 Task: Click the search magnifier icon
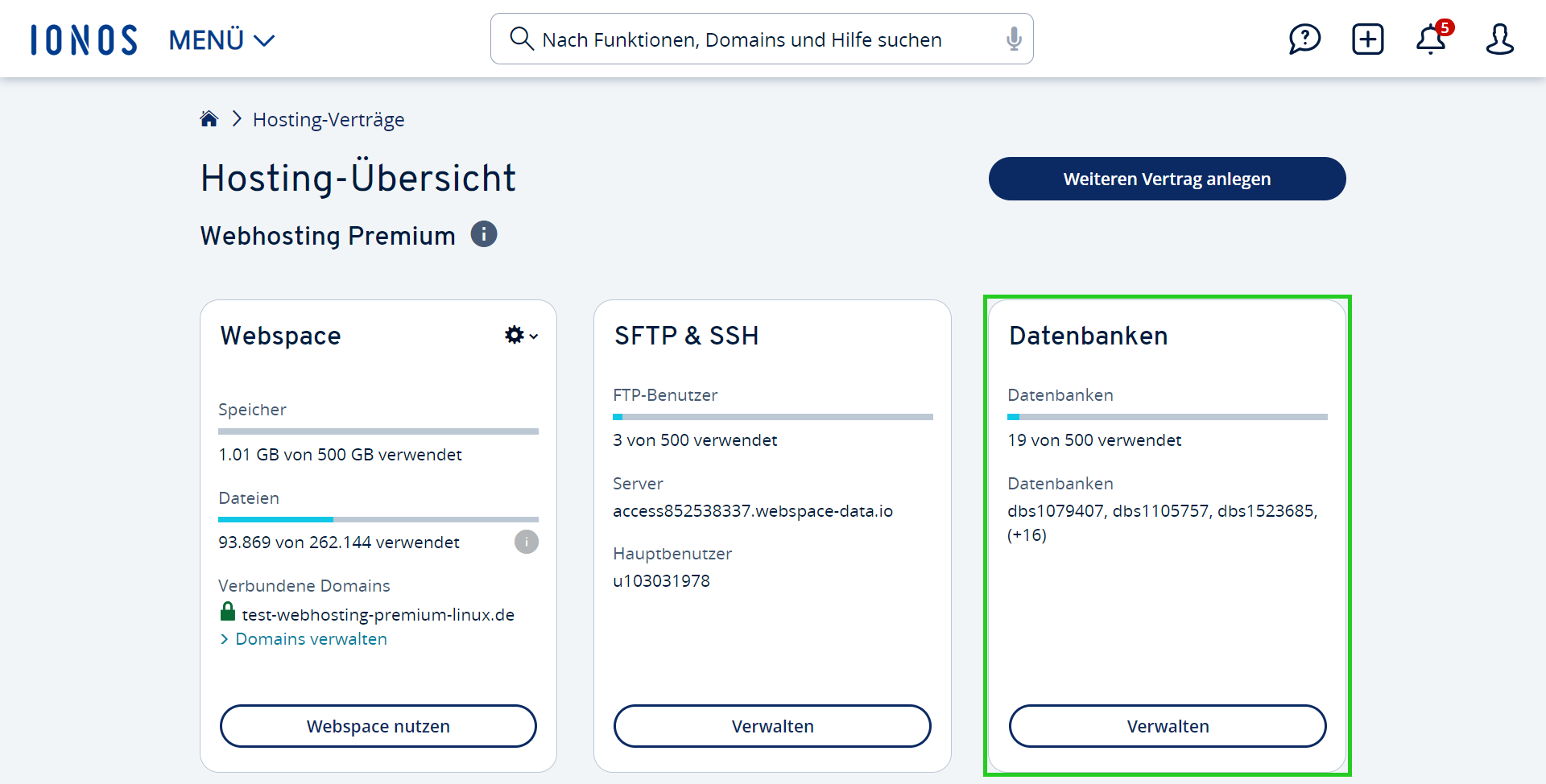click(522, 39)
